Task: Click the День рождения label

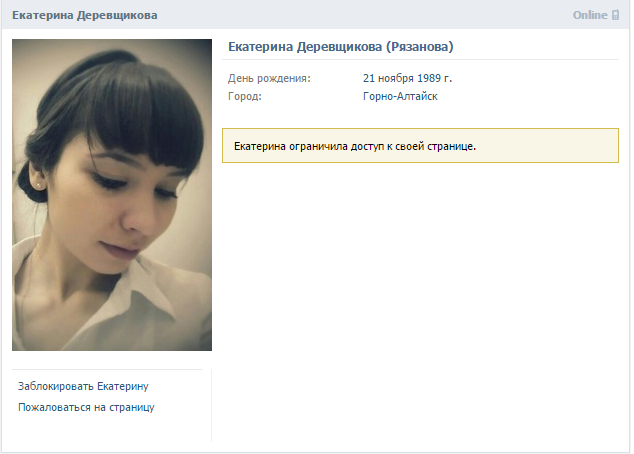Action: [x=269, y=78]
